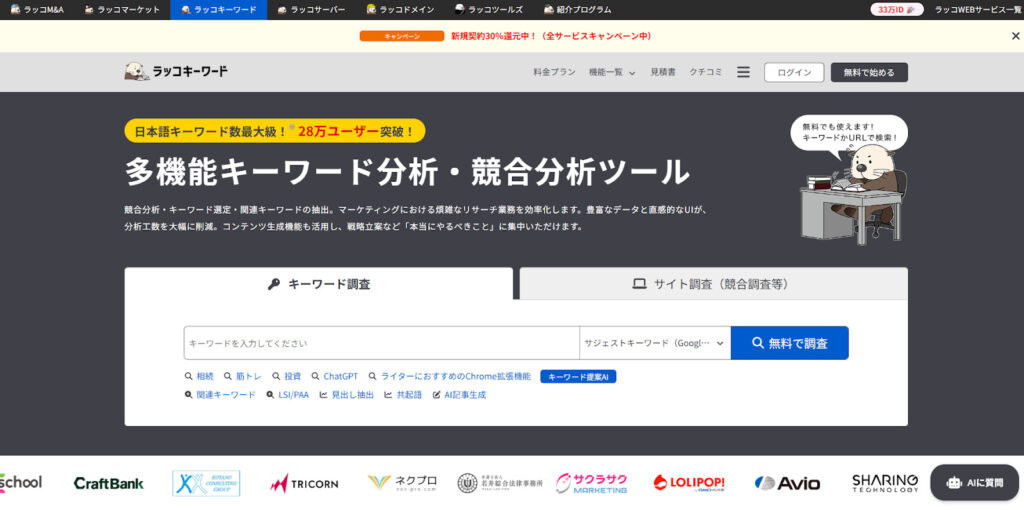
Task: Click the 33万ID badge
Action: [897, 10]
